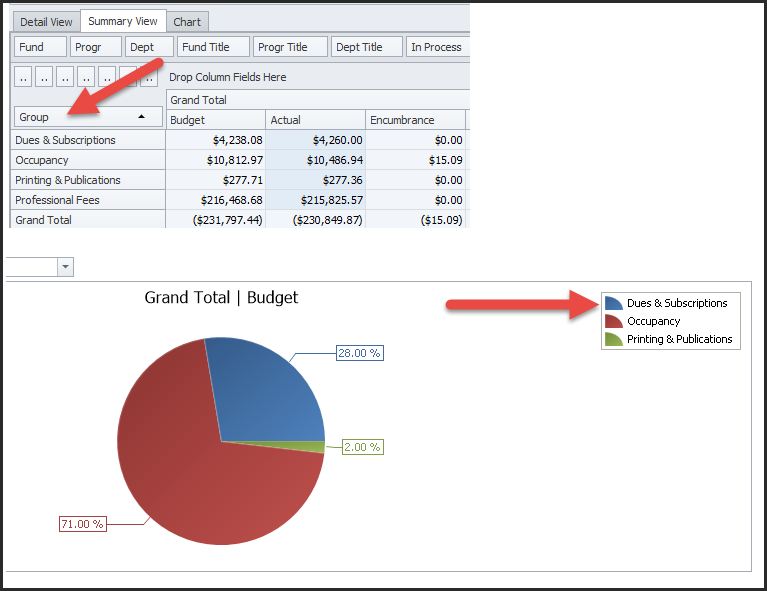Click the Encumbrance column header

[415, 120]
